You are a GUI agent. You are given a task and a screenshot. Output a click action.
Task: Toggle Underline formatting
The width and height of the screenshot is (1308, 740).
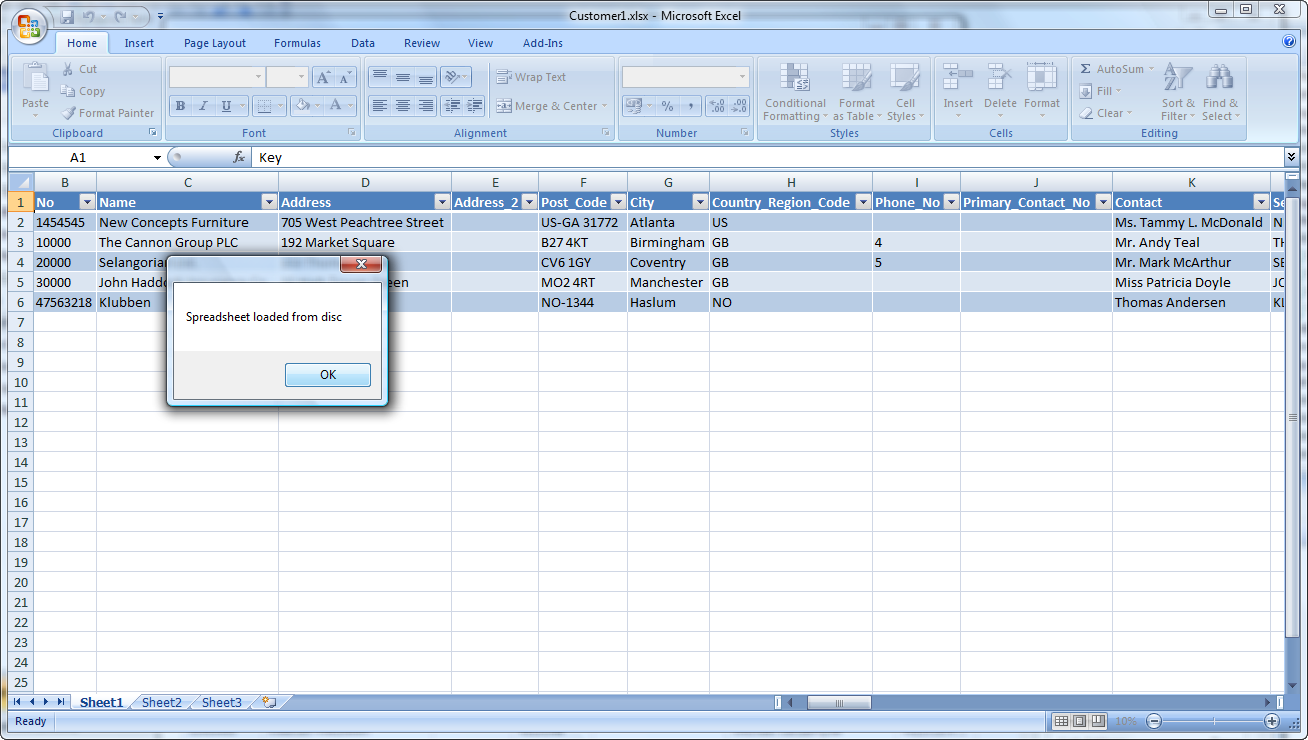227,106
